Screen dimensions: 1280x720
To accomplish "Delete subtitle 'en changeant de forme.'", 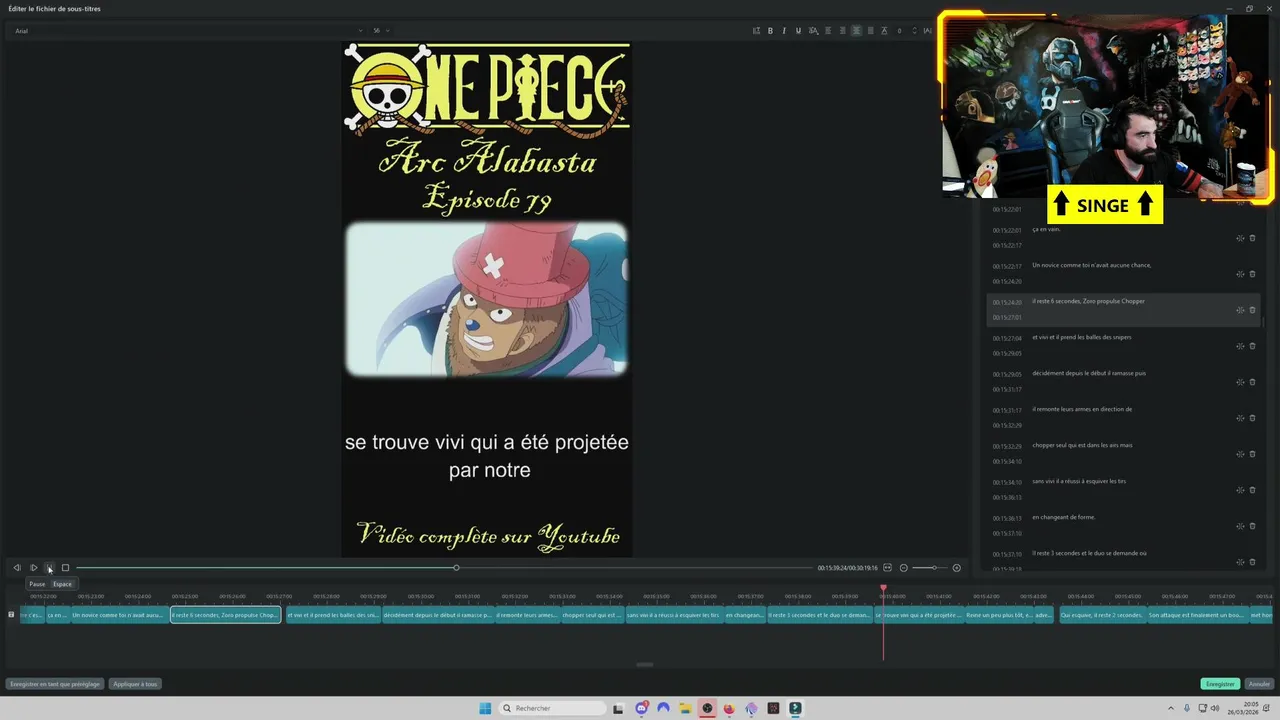I will click(1252, 526).
